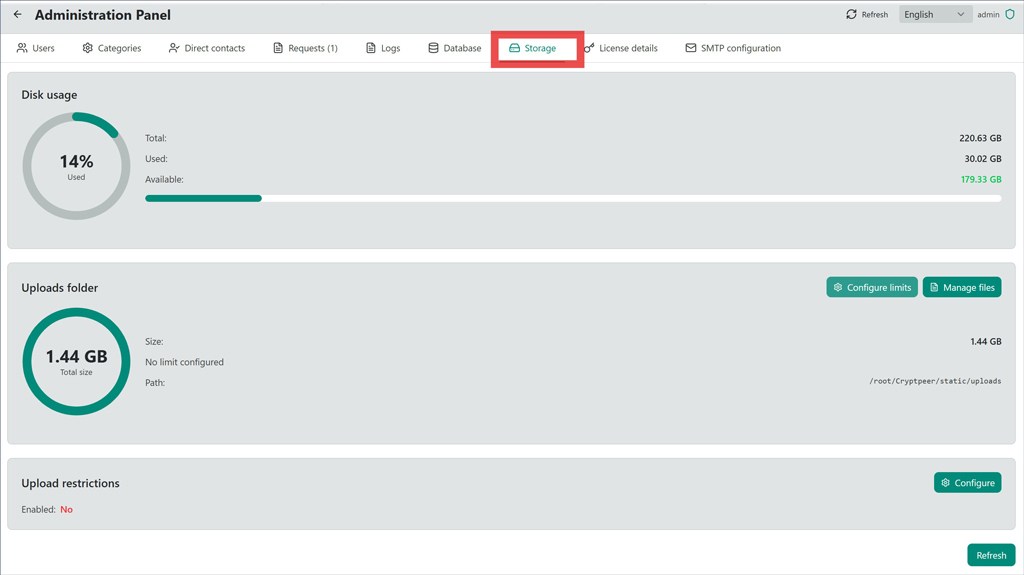
Task: Click the Configure limits button
Action: point(872,287)
